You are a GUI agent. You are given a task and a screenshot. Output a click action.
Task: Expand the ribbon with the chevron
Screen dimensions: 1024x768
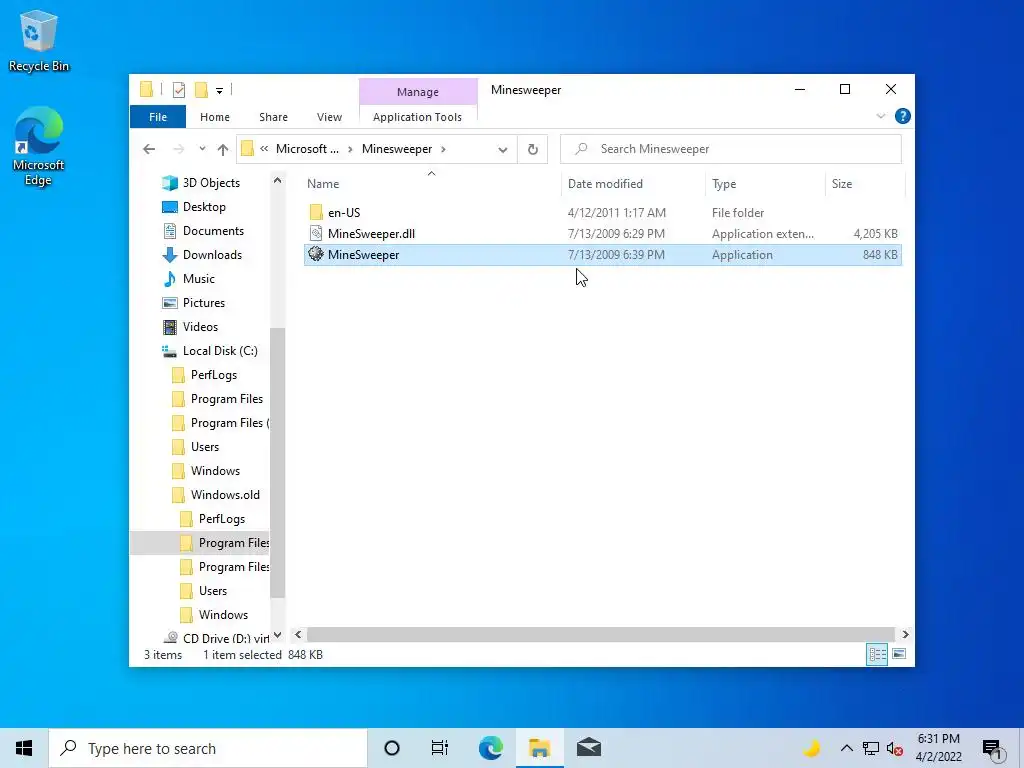point(880,116)
